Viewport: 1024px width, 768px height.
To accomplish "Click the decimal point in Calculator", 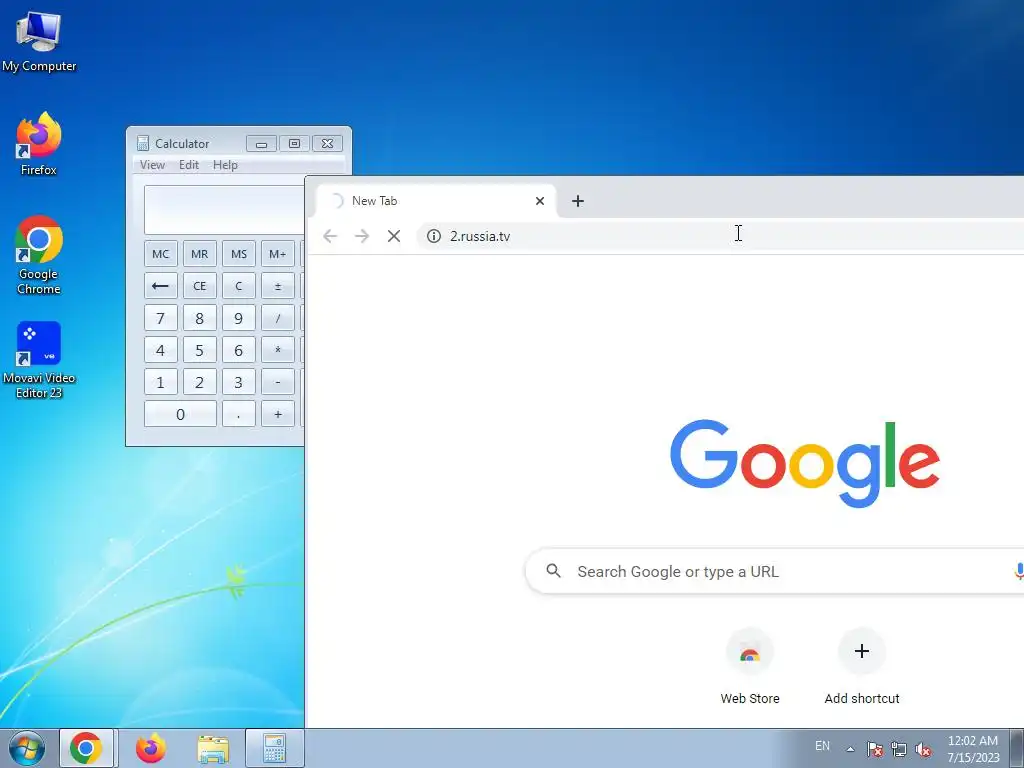I will 239,414.
